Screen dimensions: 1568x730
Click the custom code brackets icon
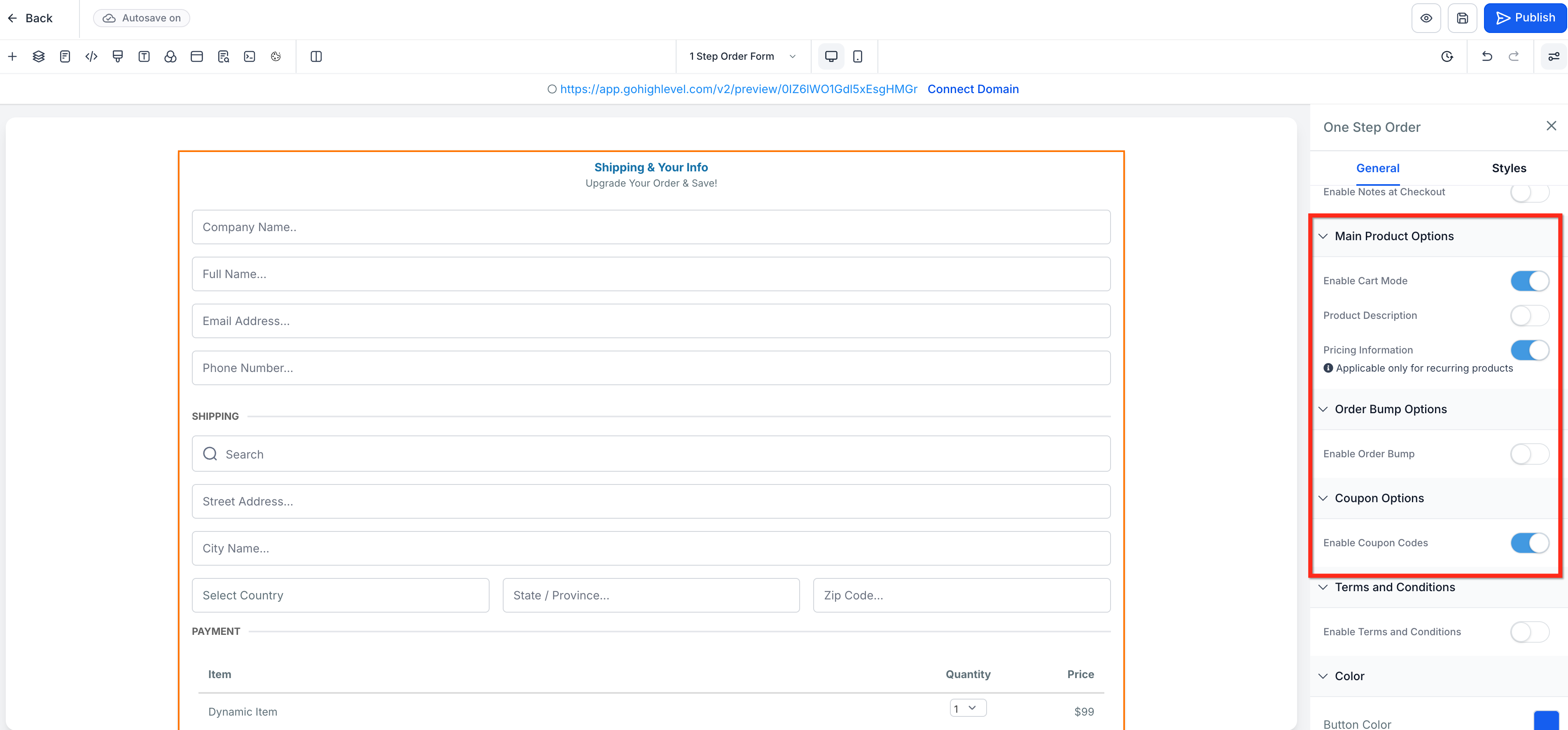click(x=91, y=56)
